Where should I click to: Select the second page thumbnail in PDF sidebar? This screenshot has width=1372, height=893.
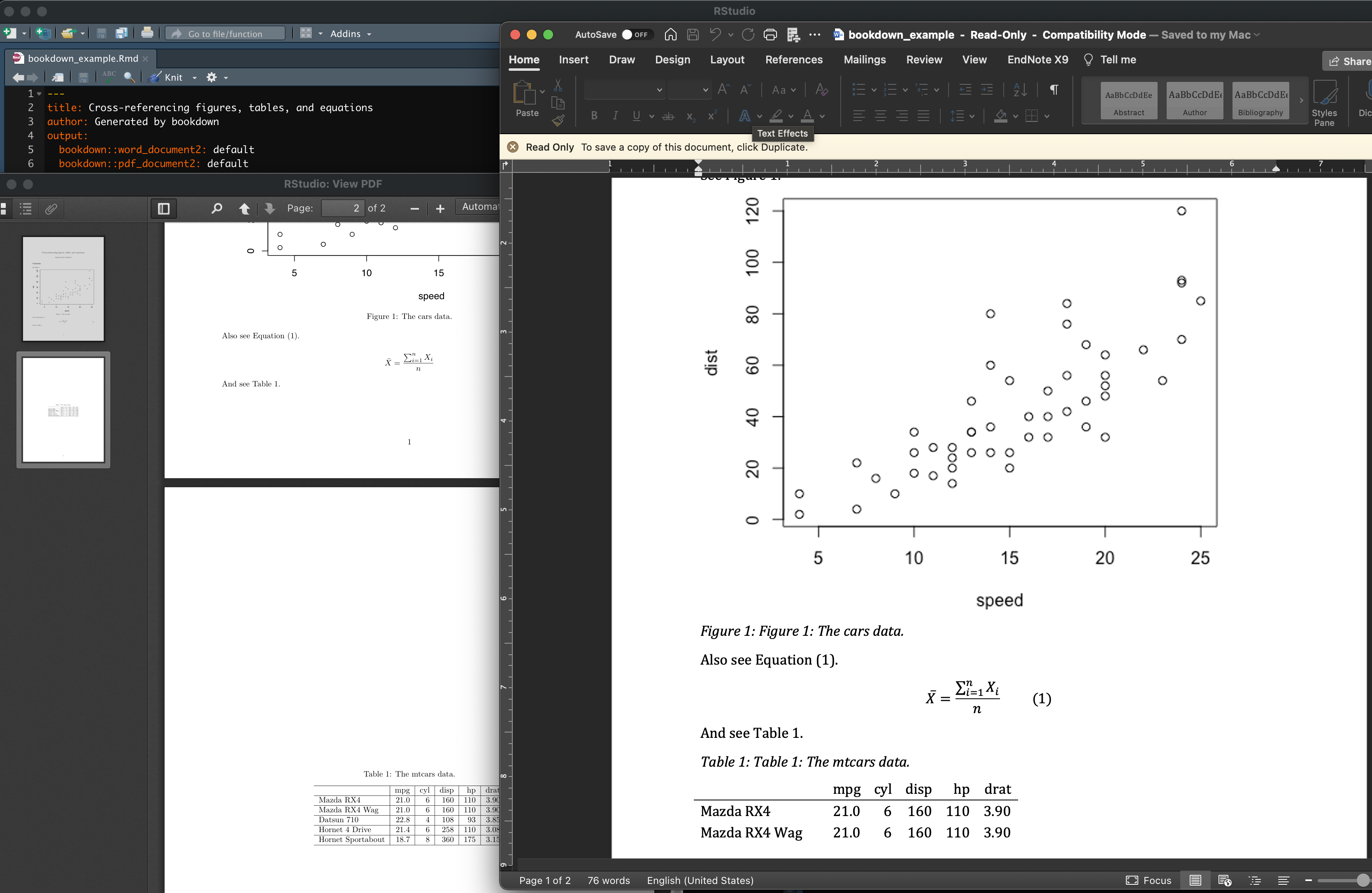tap(63, 410)
